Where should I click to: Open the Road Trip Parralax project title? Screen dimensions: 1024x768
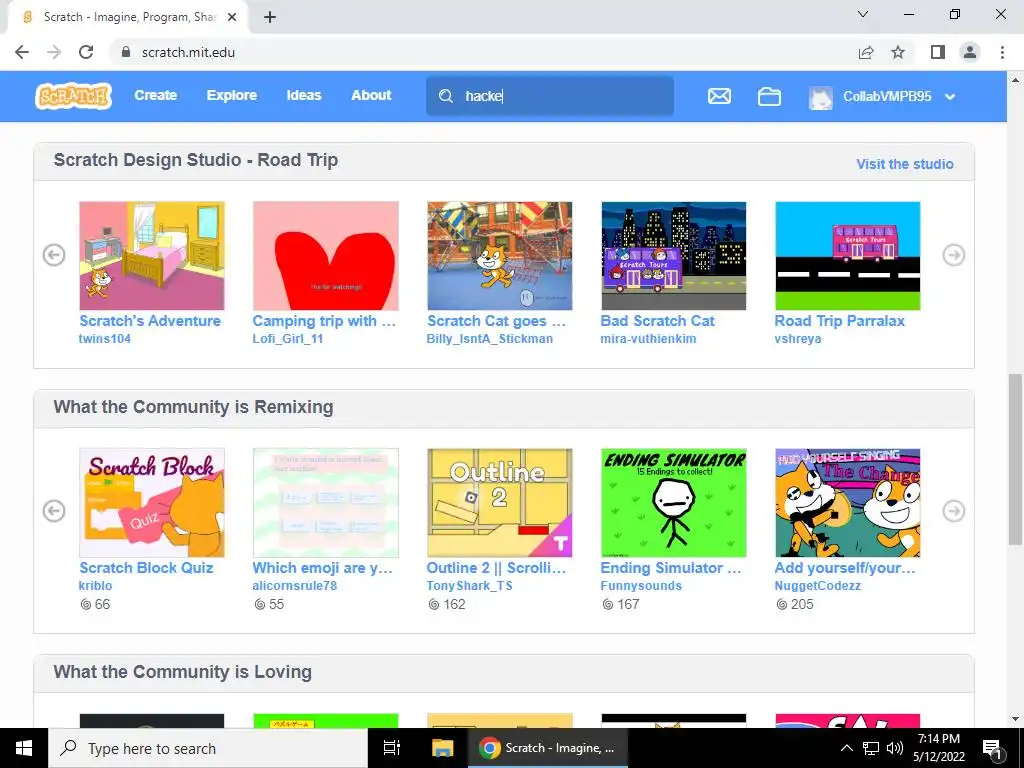pos(839,321)
